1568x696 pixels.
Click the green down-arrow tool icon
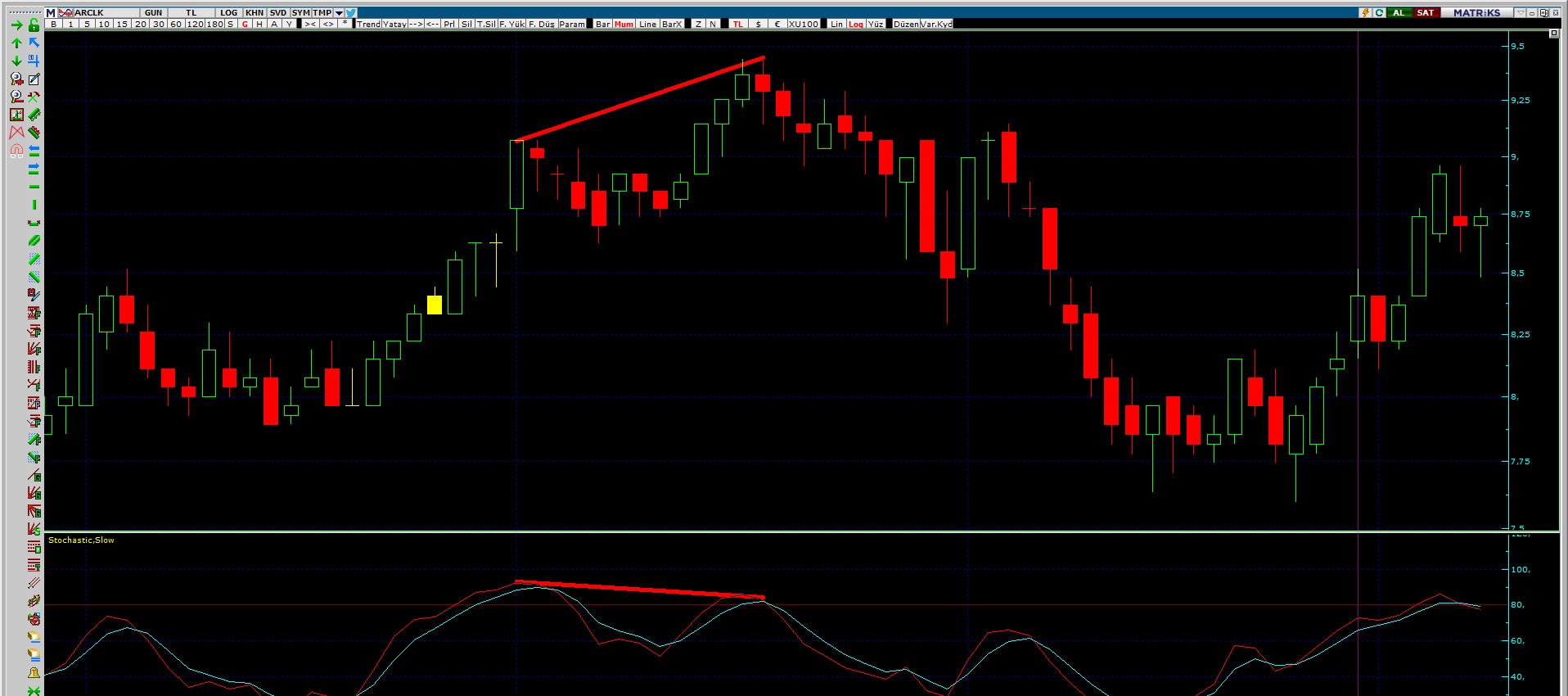16,61
